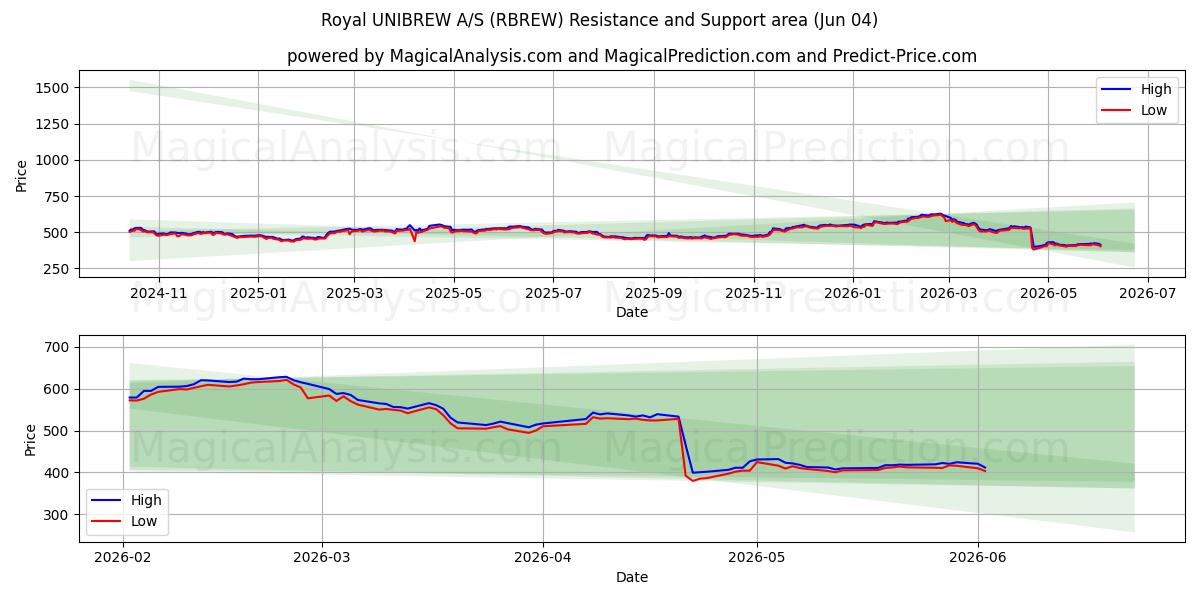Click the 2026-01 date tick label
This screenshot has width=1200, height=600.
[x=853, y=294]
